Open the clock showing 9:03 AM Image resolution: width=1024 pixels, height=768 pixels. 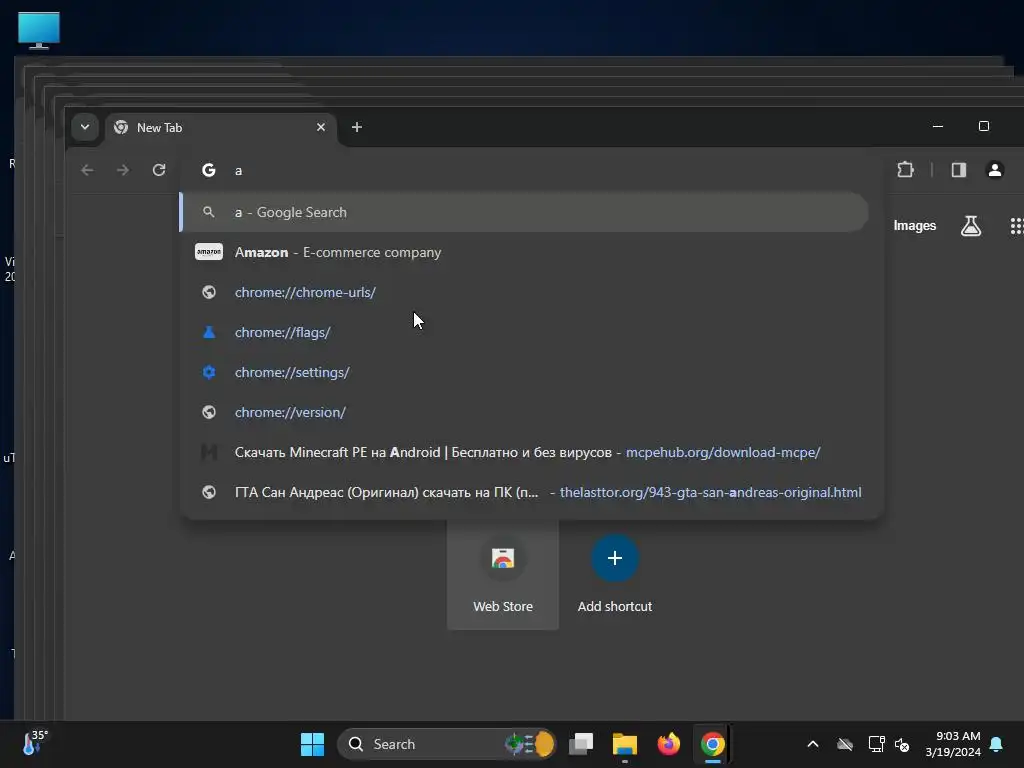click(953, 744)
